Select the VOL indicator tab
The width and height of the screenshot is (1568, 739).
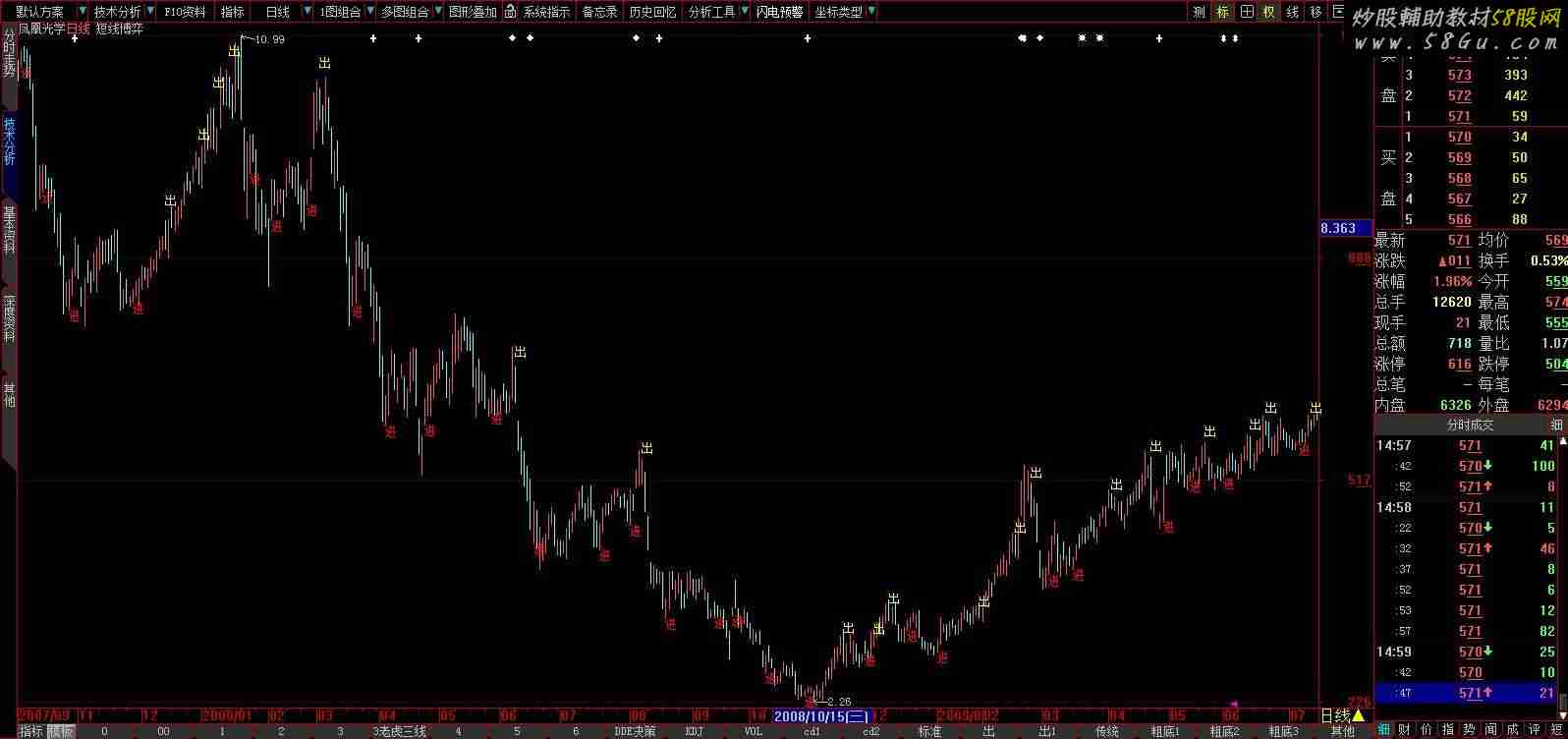coord(753,731)
